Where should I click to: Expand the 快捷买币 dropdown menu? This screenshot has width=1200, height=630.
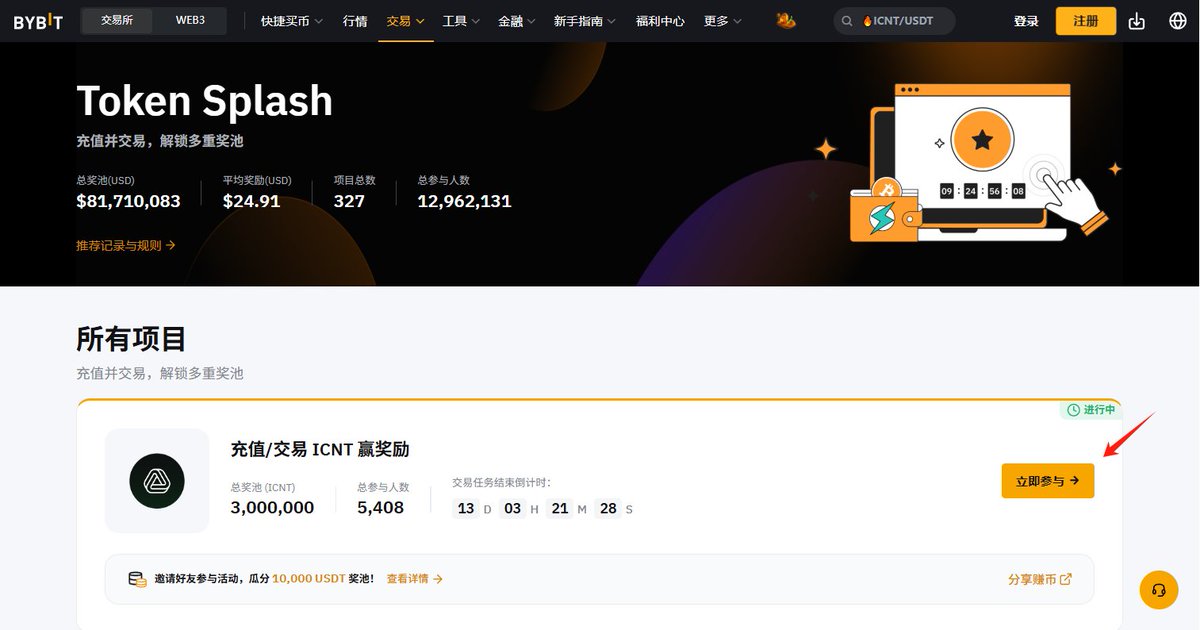(x=291, y=21)
